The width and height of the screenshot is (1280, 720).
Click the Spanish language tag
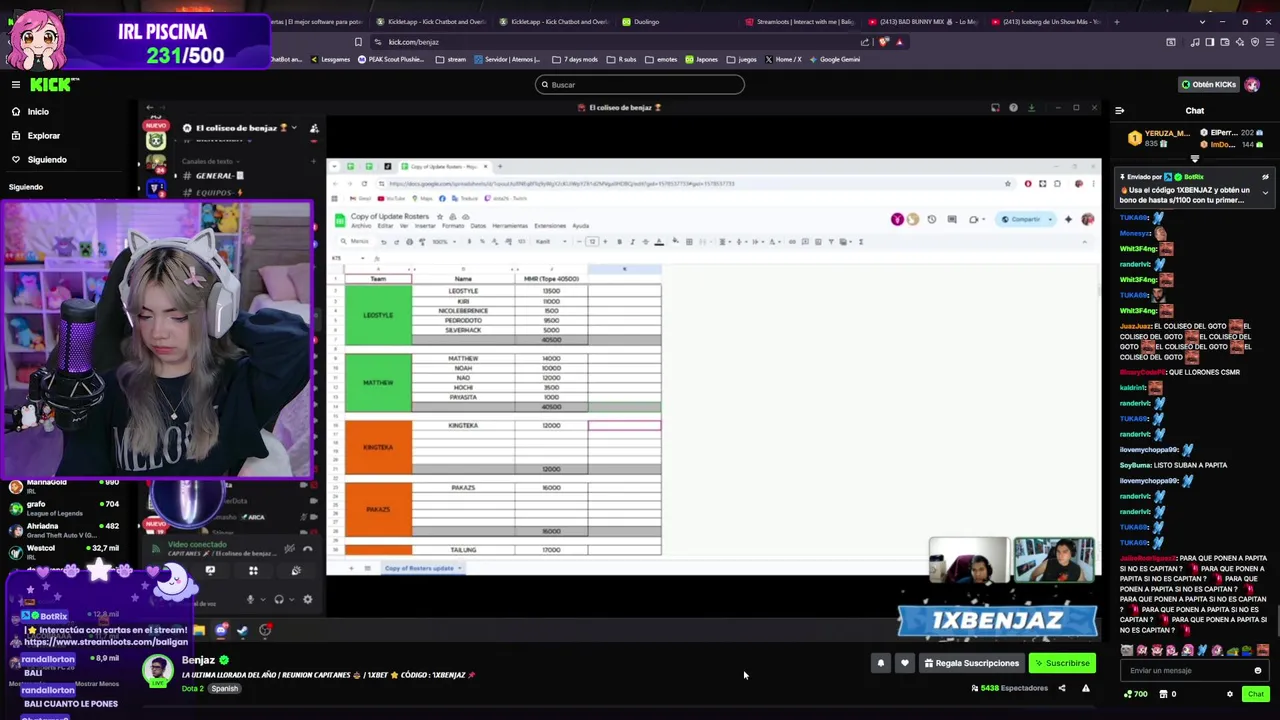(x=224, y=689)
